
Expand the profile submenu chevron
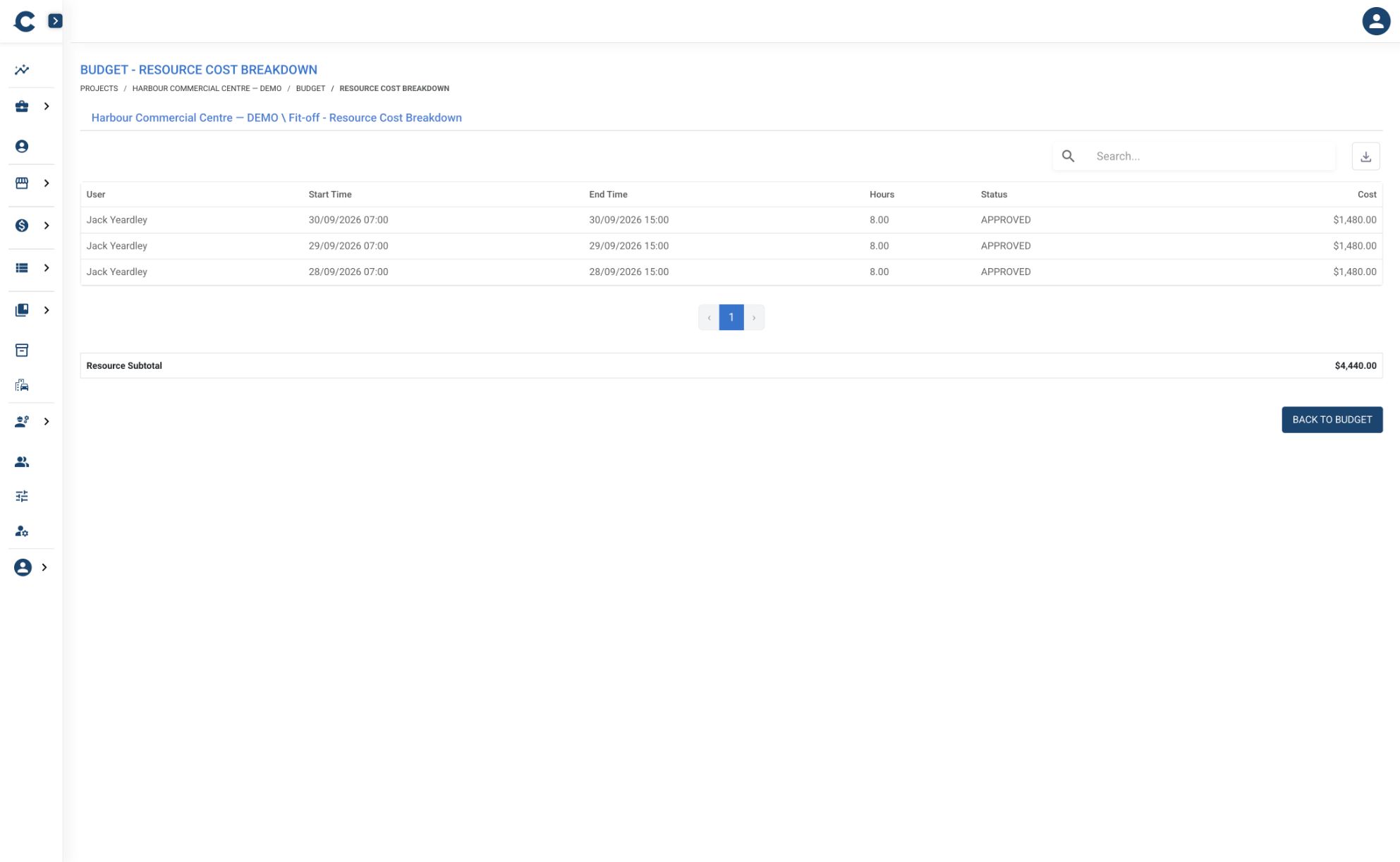pos(44,568)
